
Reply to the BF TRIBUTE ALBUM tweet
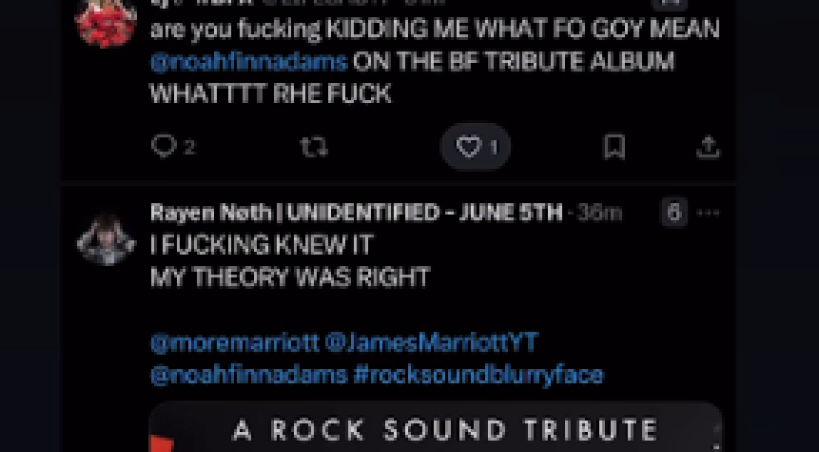163,147
